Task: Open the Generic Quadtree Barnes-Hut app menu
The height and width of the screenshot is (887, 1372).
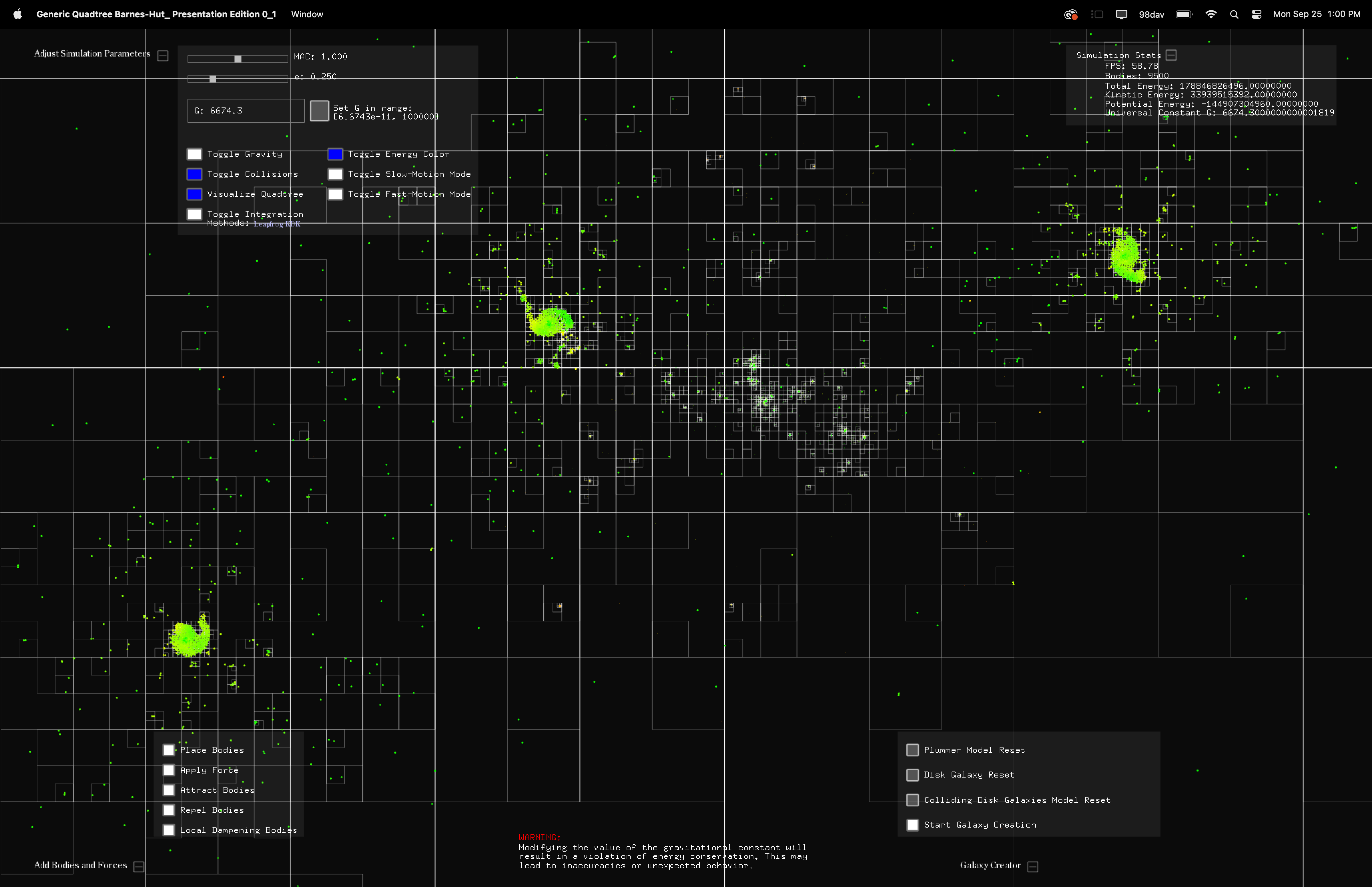Action: 156,14
